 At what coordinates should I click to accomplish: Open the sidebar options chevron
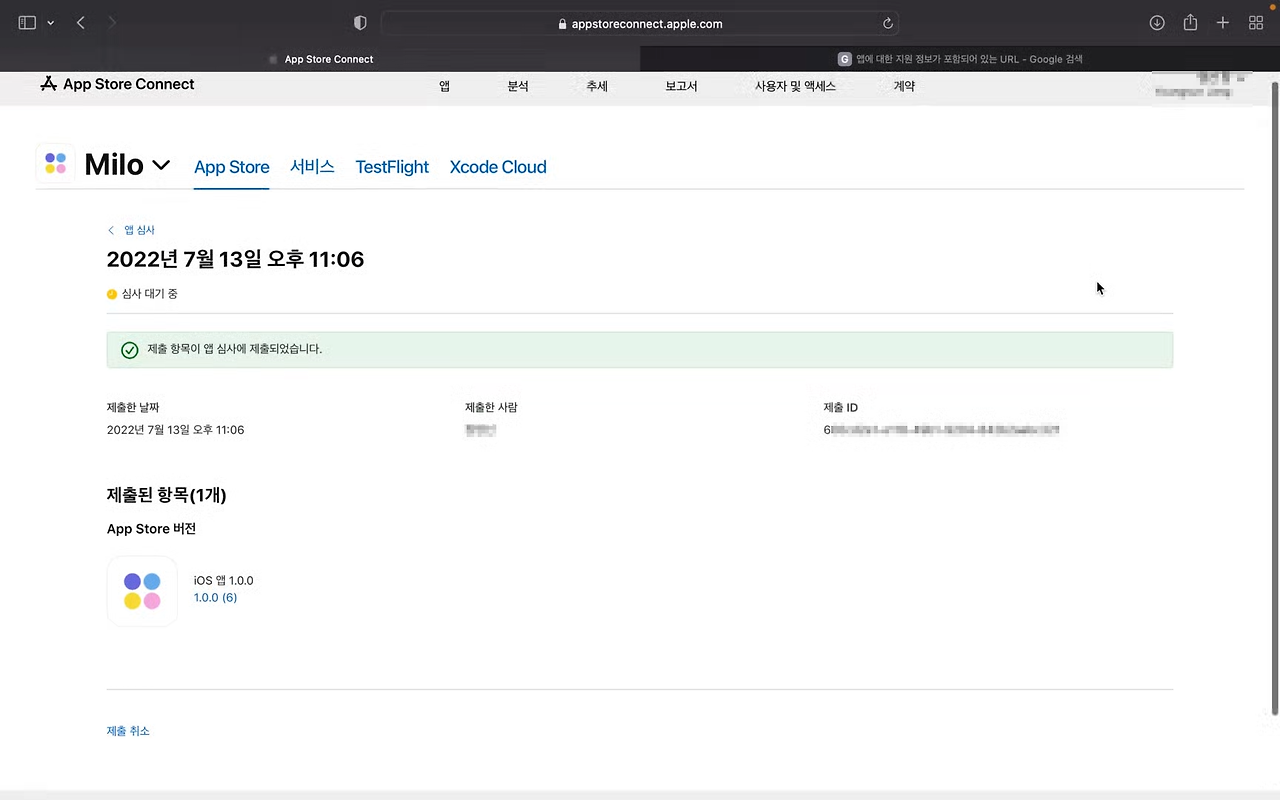click(x=51, y=23)
